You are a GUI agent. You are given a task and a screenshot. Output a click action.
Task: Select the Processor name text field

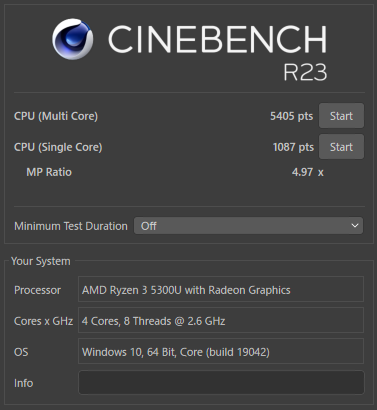coord(221,289)
